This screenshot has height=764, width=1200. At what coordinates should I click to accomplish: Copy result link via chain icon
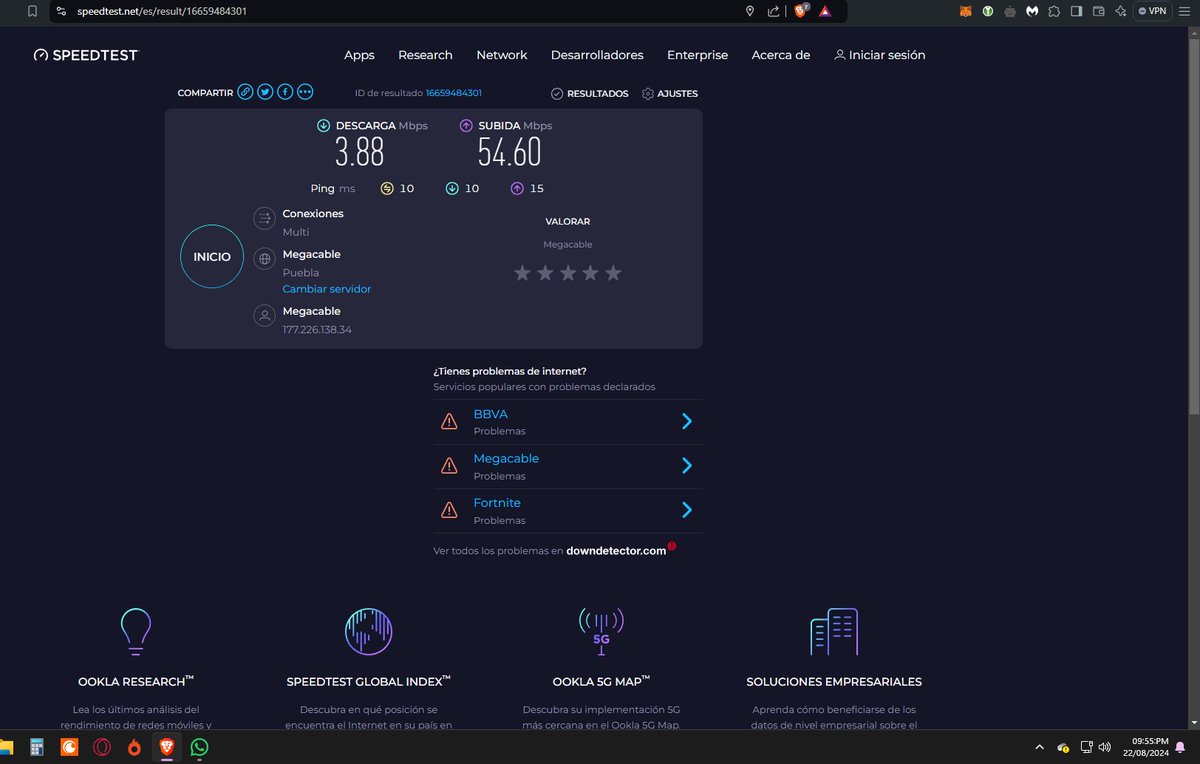(x=245, y=92)
